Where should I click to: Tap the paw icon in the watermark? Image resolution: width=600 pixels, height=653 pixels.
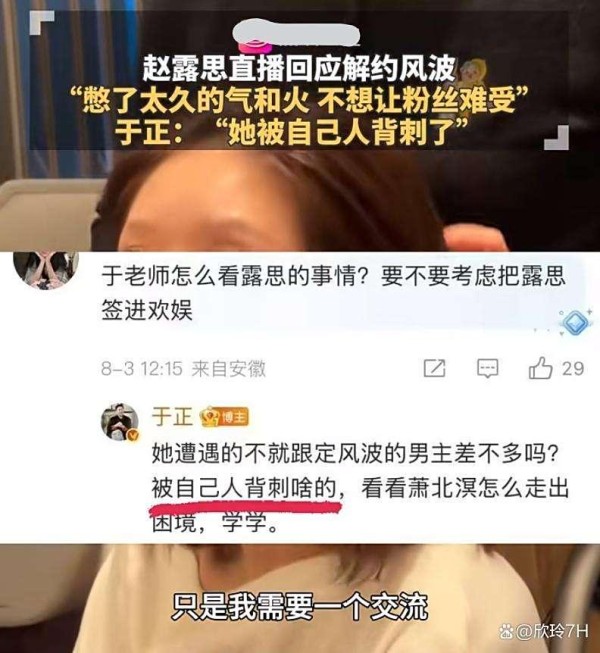click(507, 631)
